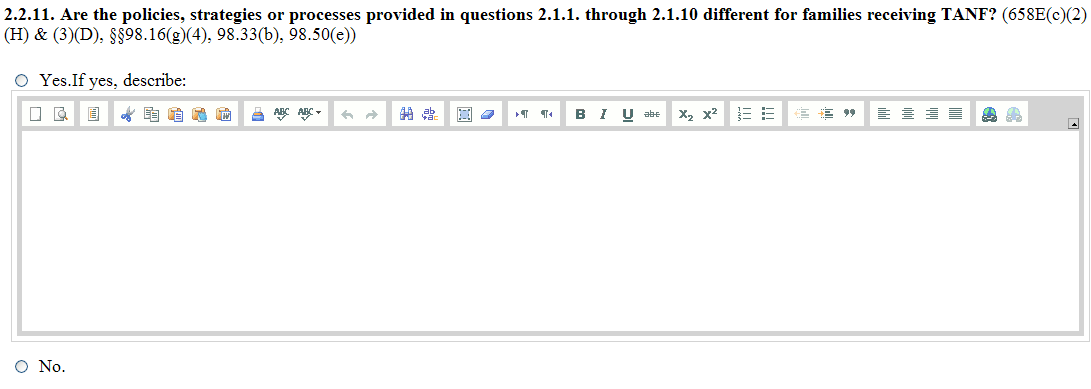Align text left
Image resolution: width=1091 pixels, height=389 pixels.
tap(883, 114)
